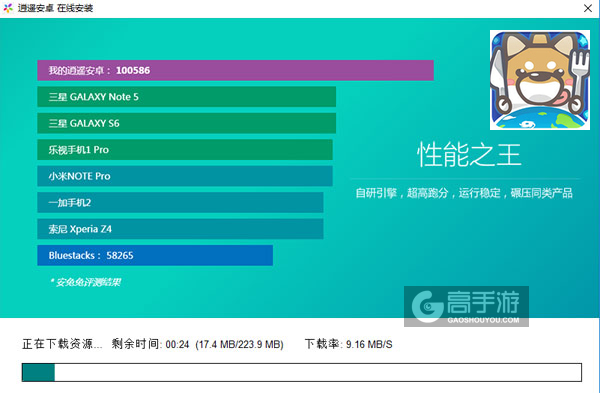Click the 剩余时间 00:24 readout
This screenshot has height=393, width=600.
click(150, 344)
